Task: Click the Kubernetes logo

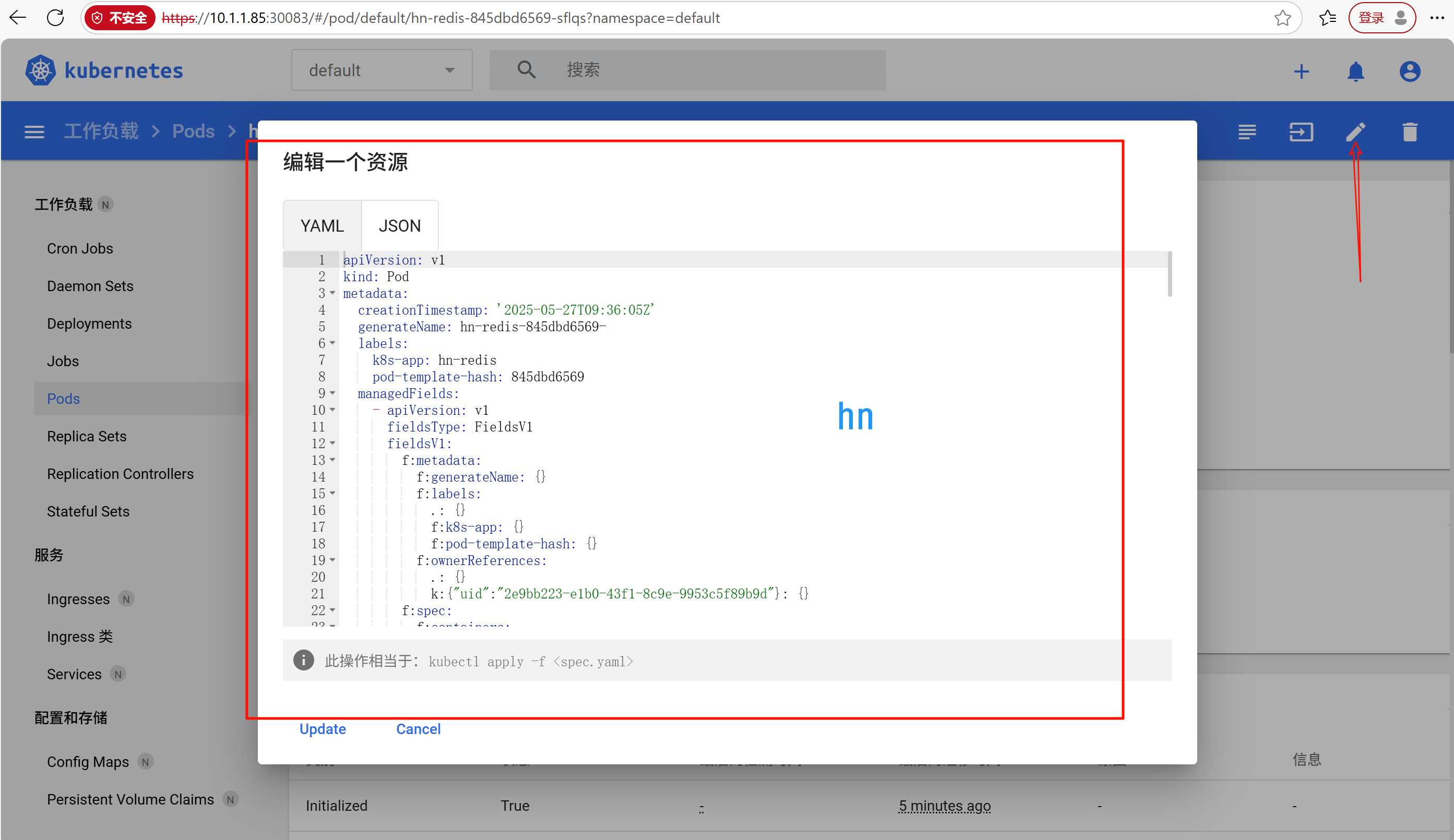Action: pos(40,70)
